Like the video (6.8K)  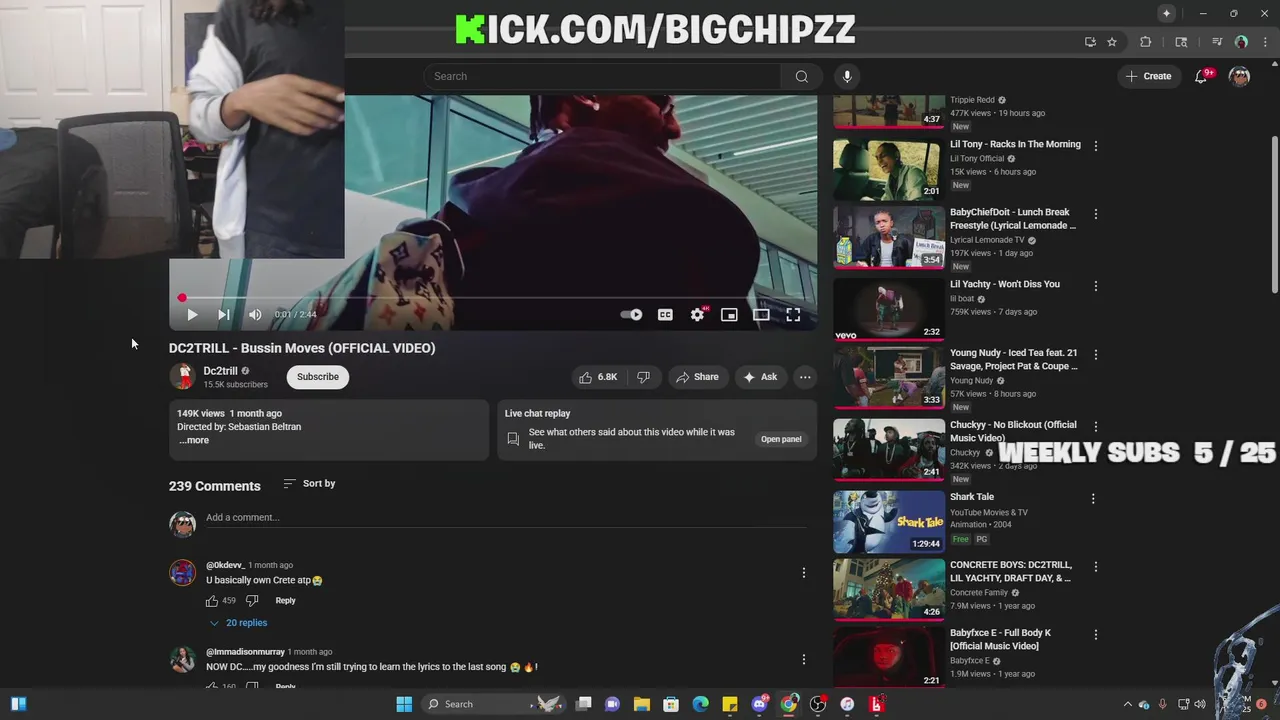598,377
